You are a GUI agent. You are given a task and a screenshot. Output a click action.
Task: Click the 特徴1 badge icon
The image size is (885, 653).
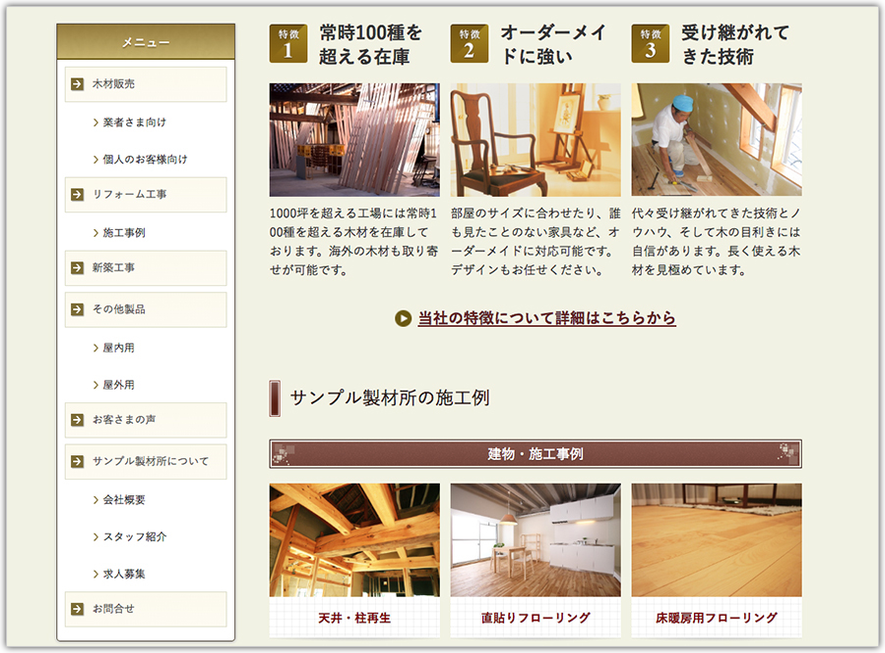click(288, 44)
